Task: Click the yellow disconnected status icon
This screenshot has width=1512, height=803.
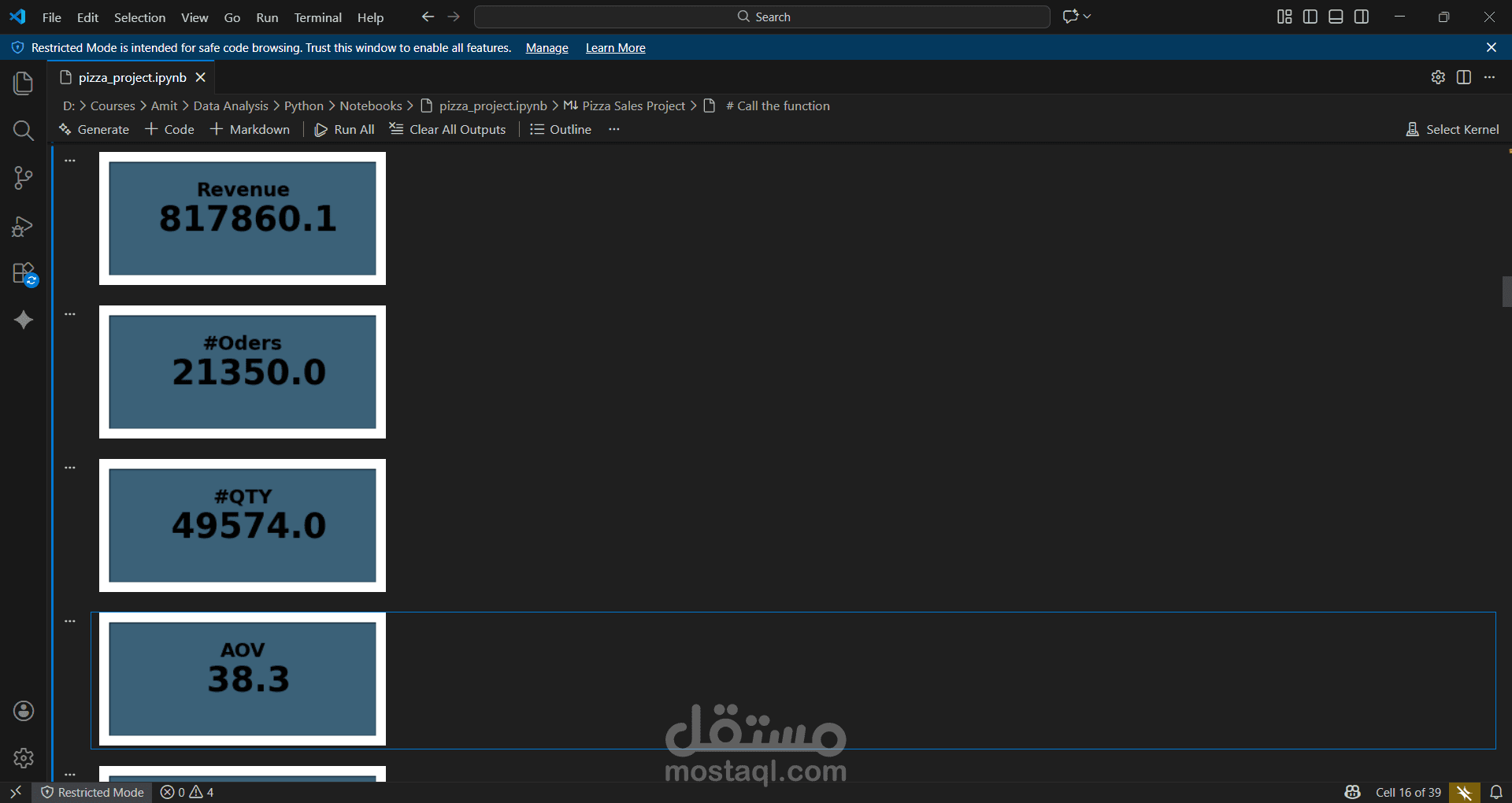Action: tap(1464, 792)
